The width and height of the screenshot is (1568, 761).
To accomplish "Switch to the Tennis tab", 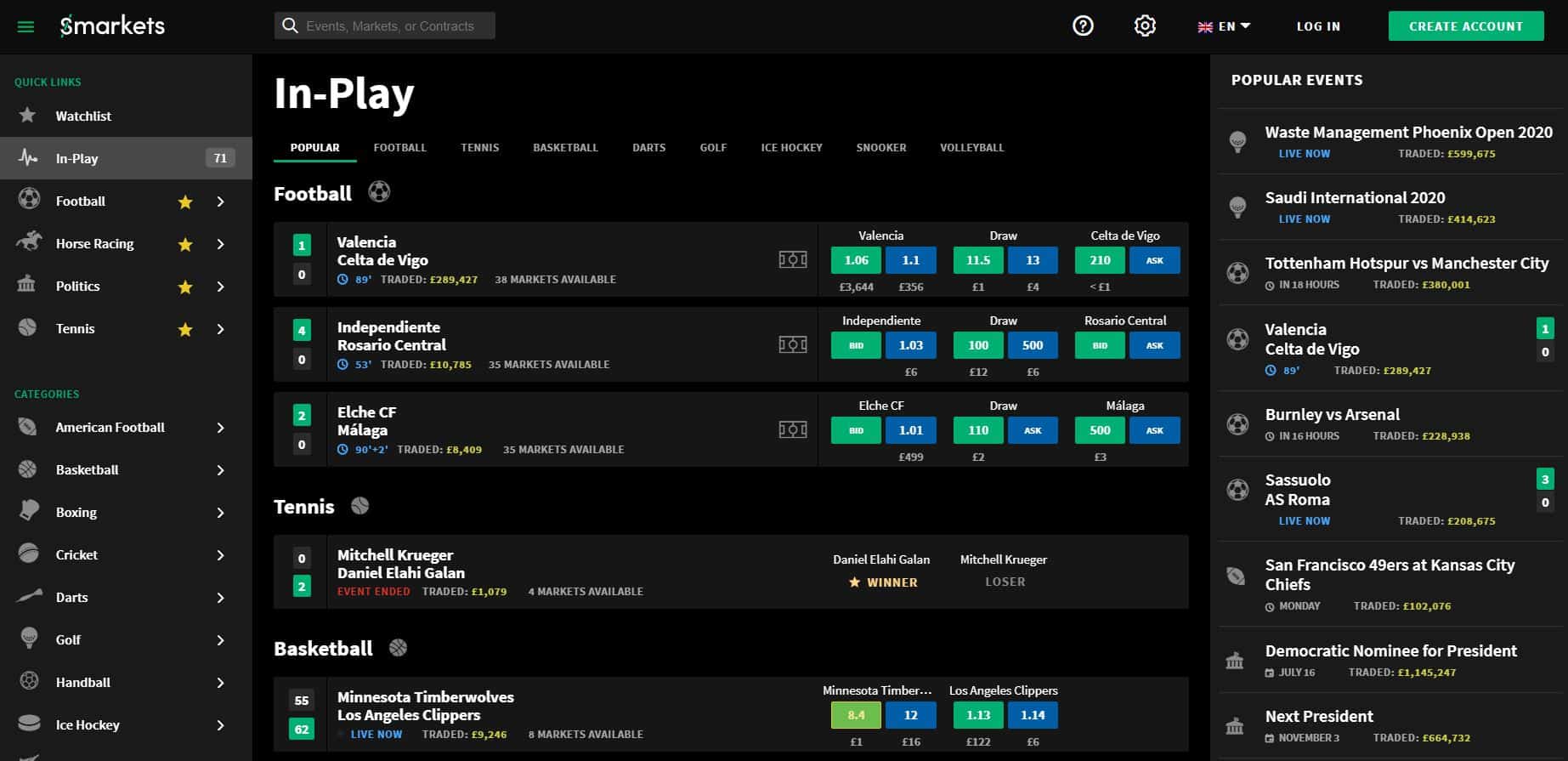I will 480,147.
